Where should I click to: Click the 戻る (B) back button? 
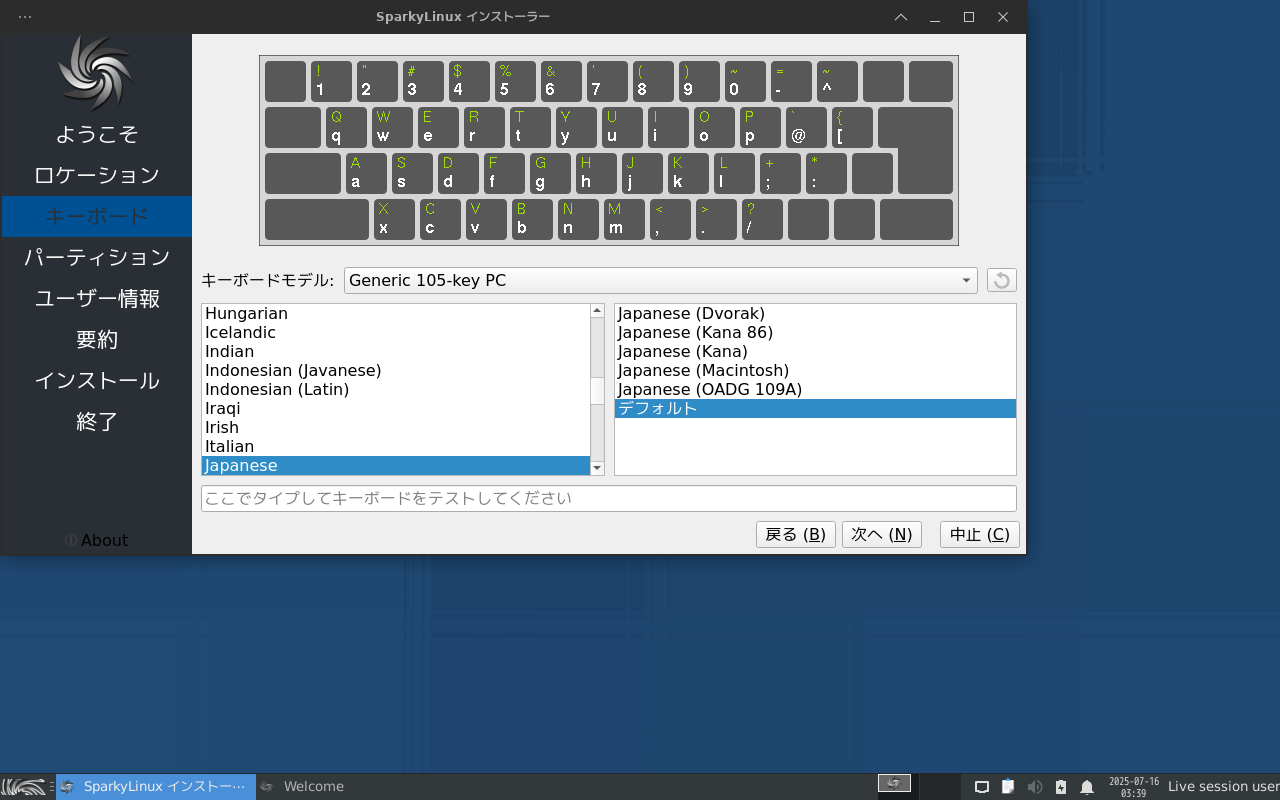[795, 534]
